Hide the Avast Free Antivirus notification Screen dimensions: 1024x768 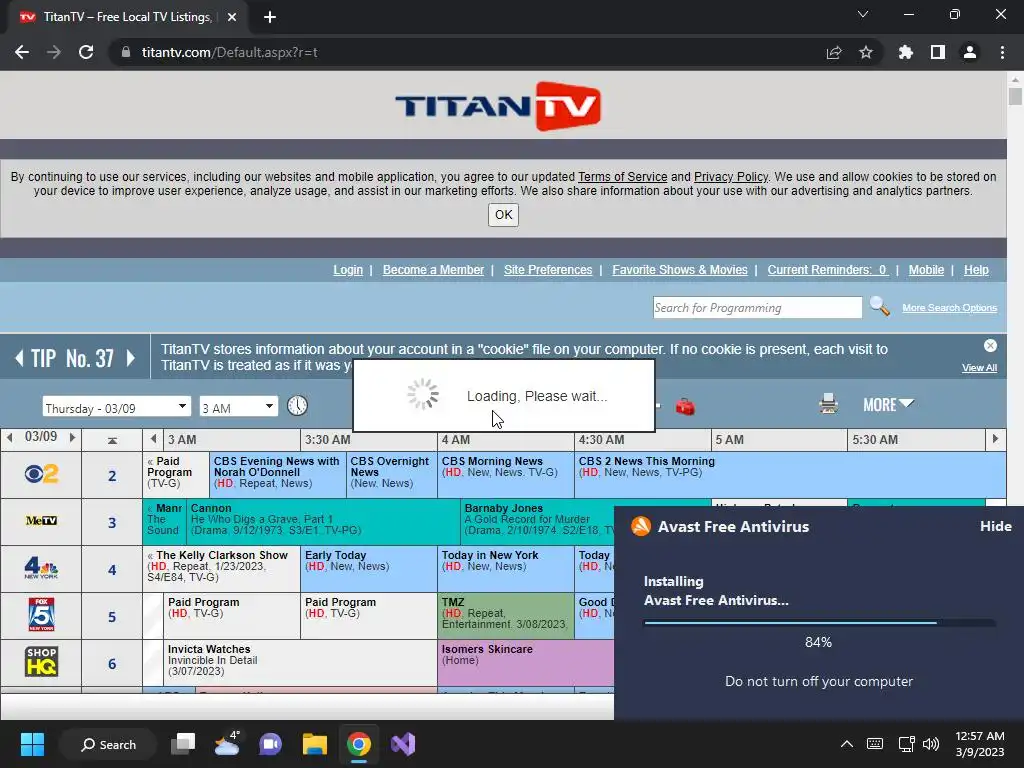point(995,526)
